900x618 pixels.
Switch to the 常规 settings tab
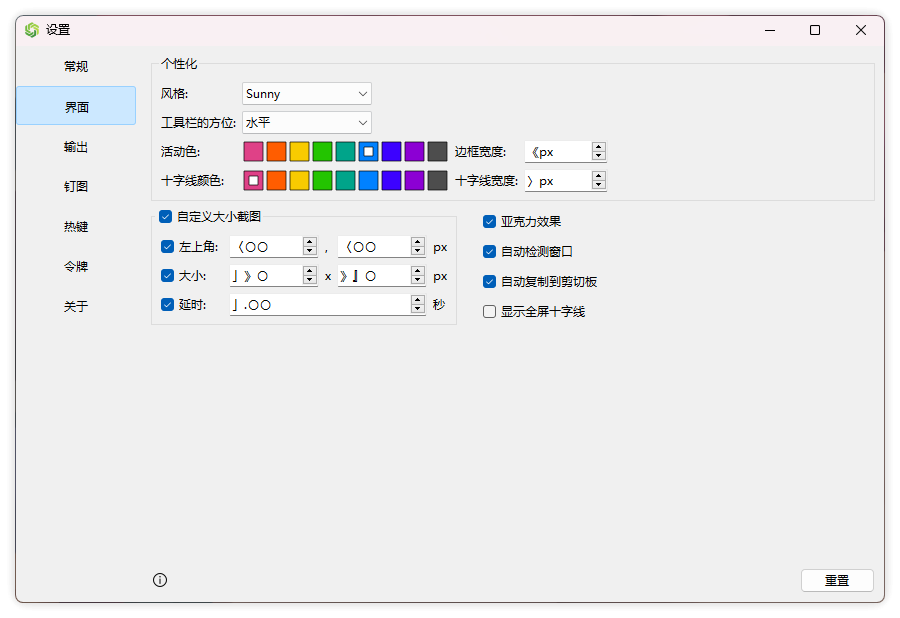(x=76, y=66)
